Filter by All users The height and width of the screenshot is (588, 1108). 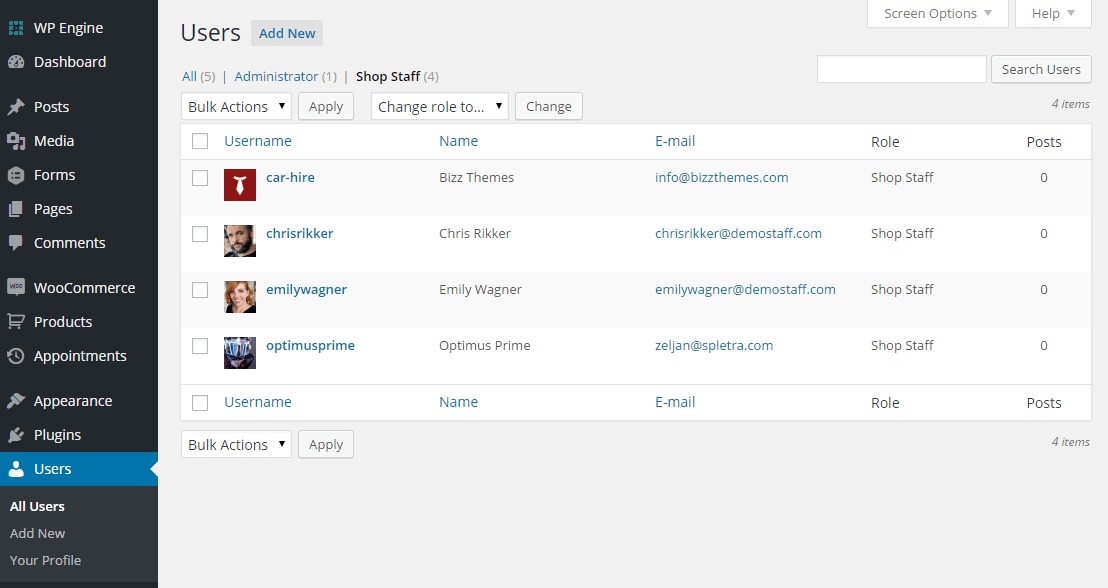(x=189, y=76)
